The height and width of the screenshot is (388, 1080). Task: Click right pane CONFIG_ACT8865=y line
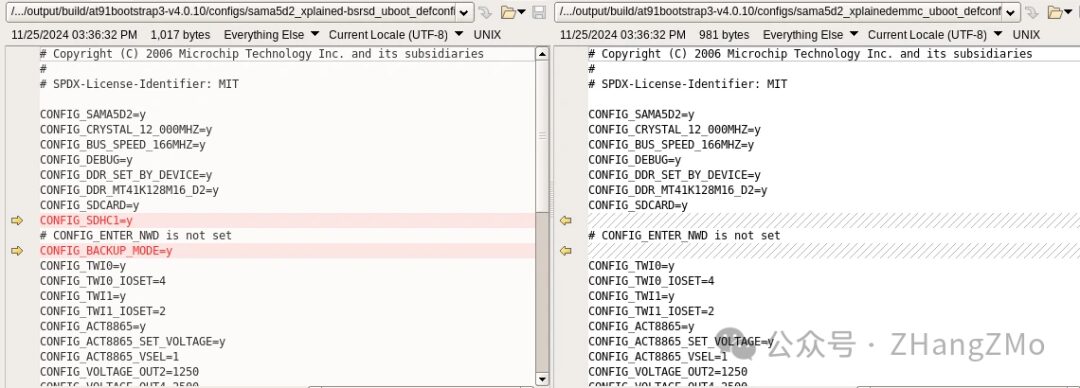point(641,327)
